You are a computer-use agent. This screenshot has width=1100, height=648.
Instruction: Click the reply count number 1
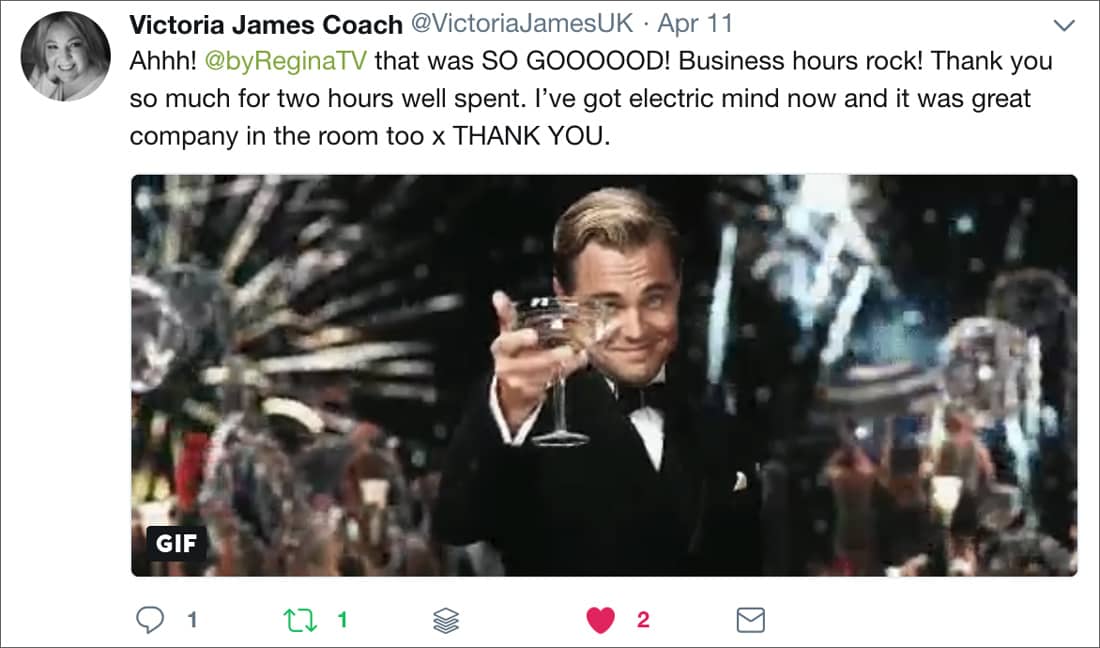pos(192,620)
